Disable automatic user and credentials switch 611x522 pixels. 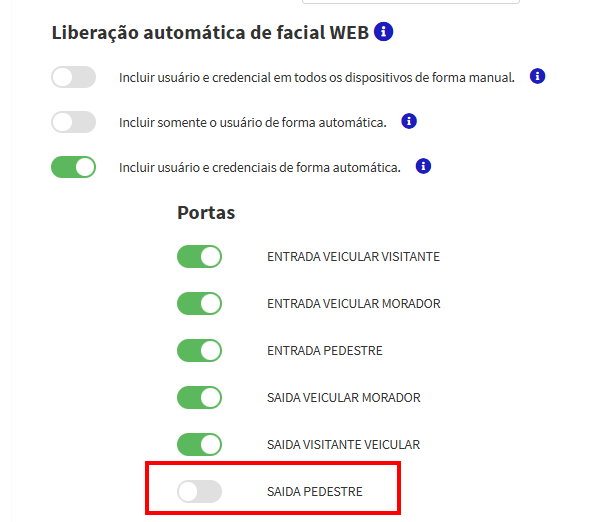click(x=73, y=167)
